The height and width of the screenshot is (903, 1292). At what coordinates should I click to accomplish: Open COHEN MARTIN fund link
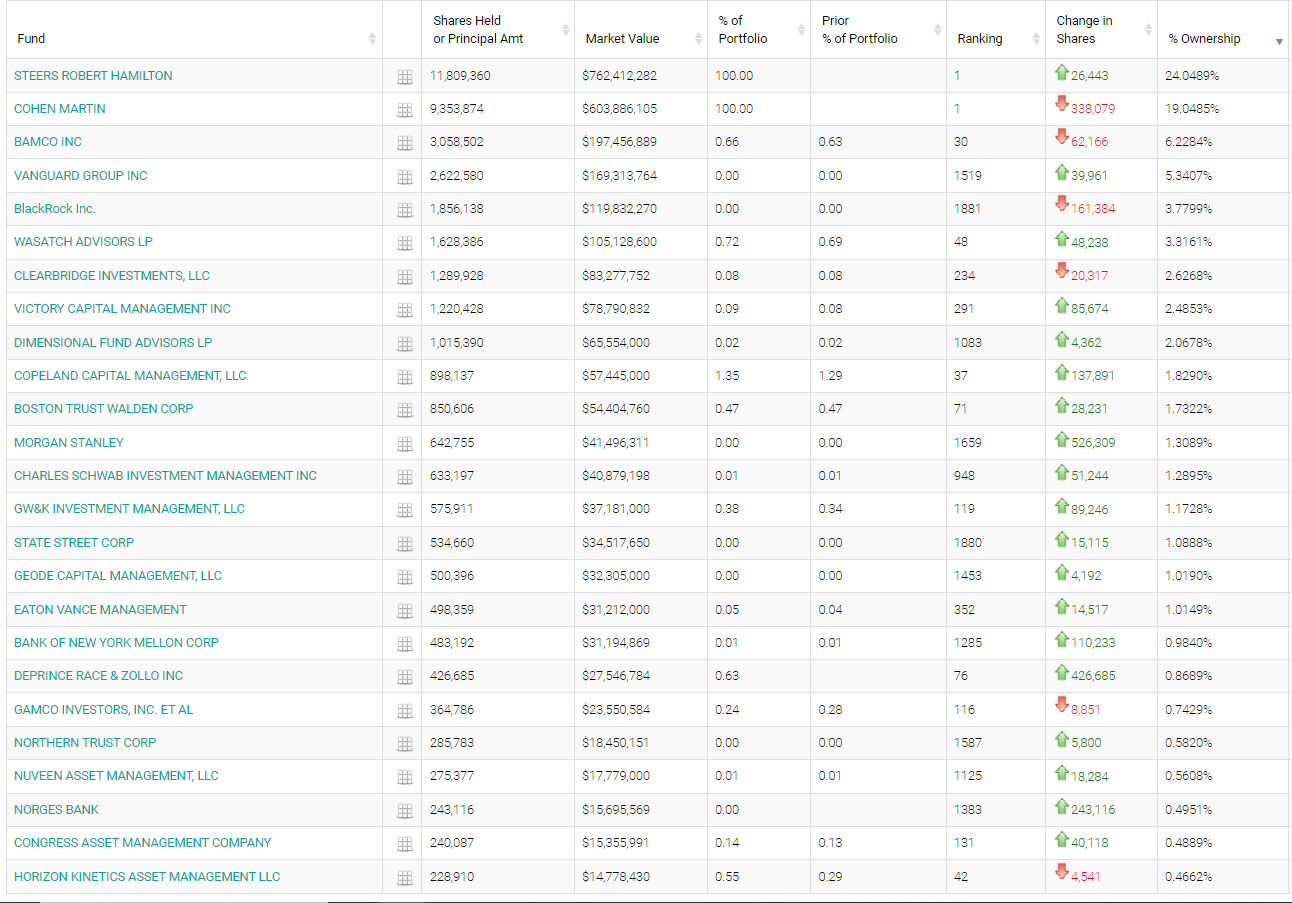click(x=60, y=109)
